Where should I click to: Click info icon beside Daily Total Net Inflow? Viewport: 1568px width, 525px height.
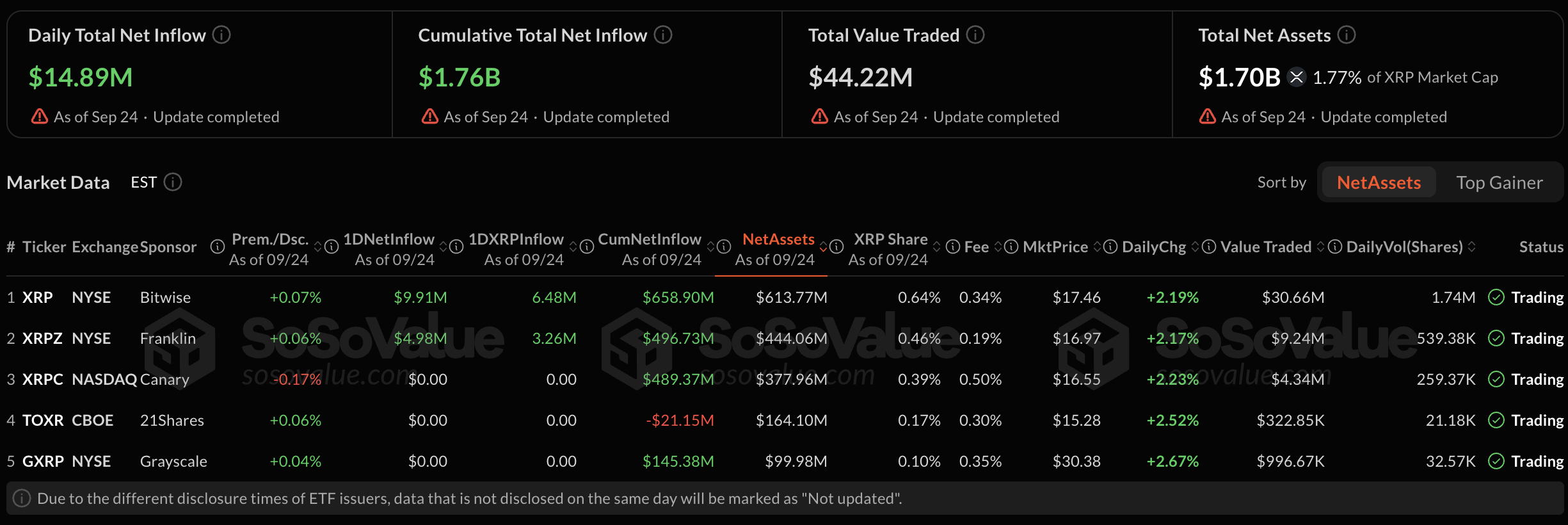221,35
